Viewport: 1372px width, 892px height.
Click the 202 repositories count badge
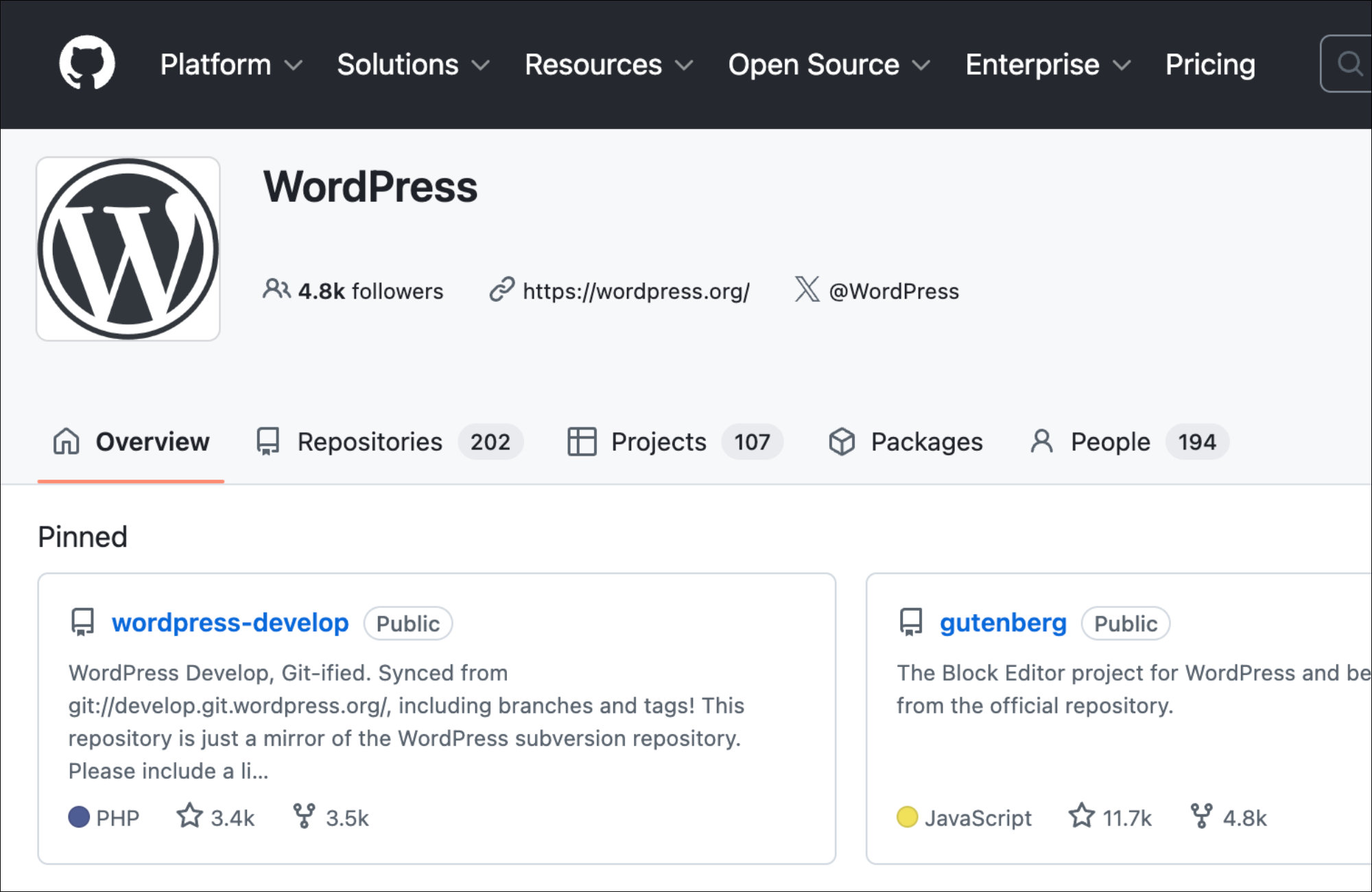490,442
